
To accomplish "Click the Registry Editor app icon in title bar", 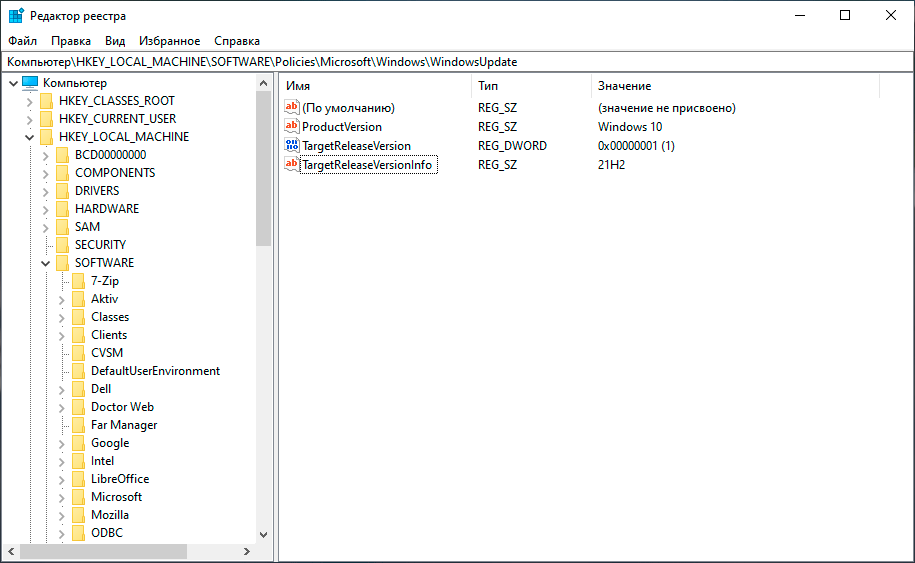I will [16, 15].
